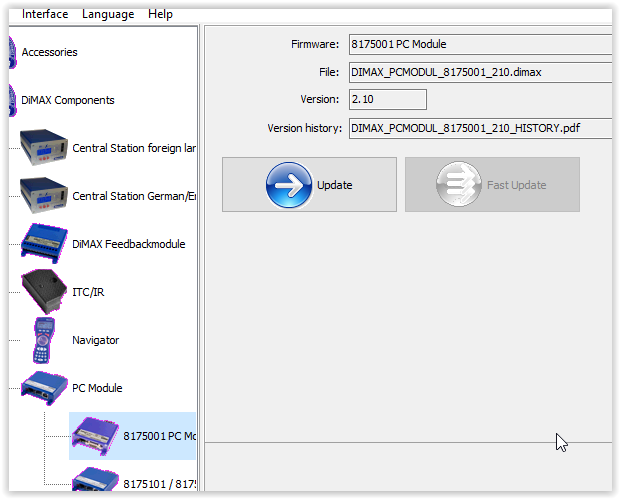Screen dimensions: 620x499
Task: Click the Update button
Action: pos(309,185)
